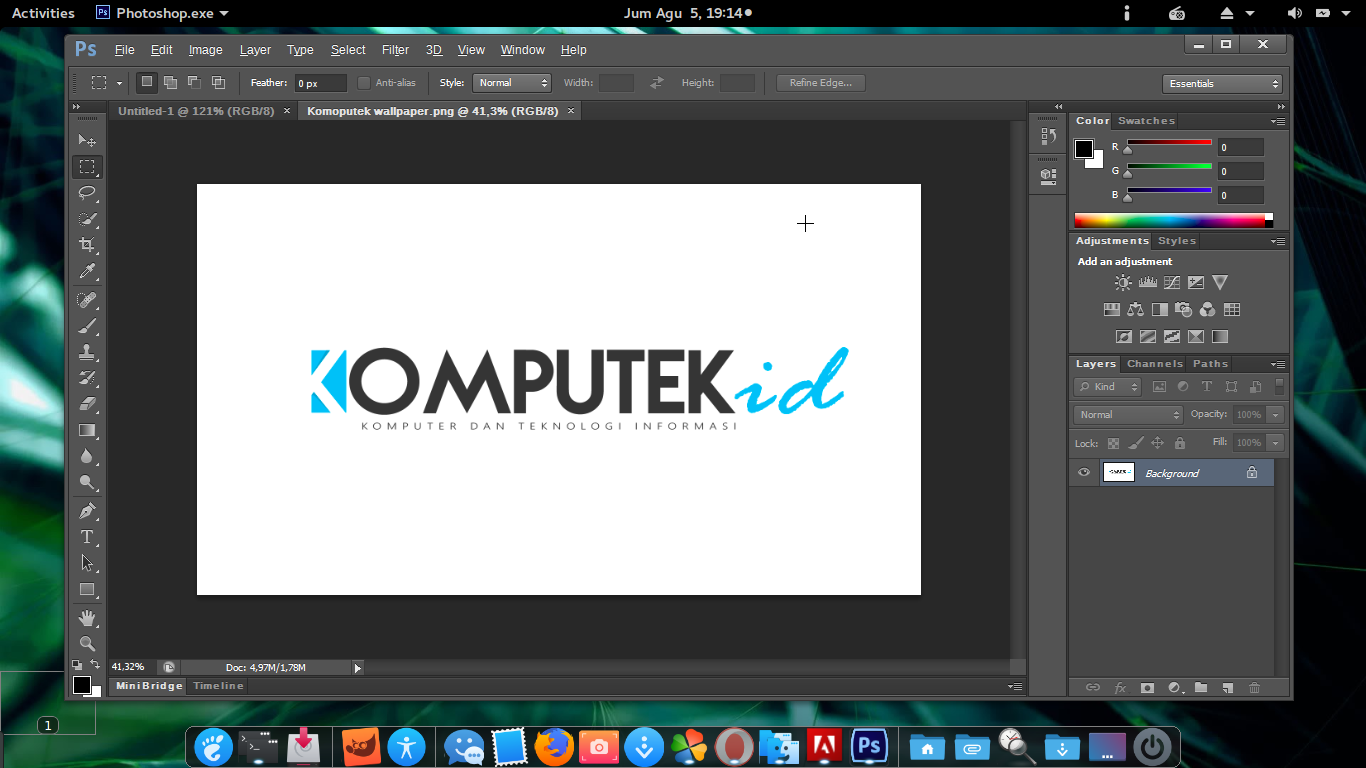Image resolution: width=1366 pixels, height=768 pixels.
Task: Toggle lock transparent pixels
Action: coord(1113,443)
